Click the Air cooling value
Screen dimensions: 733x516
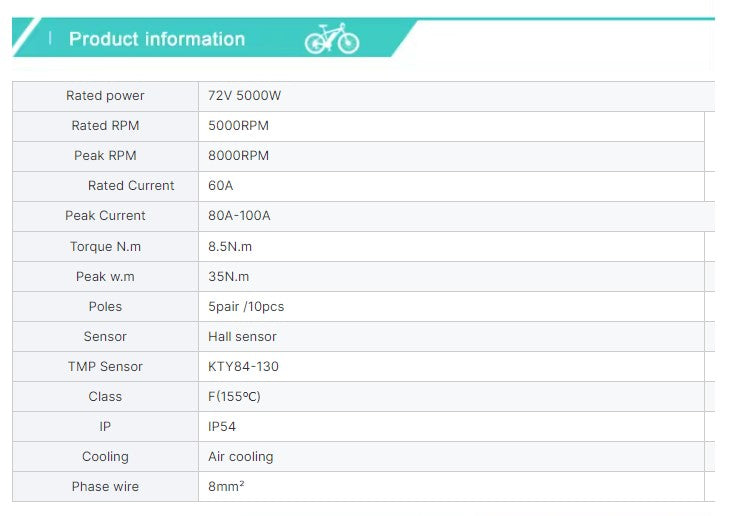240,456
